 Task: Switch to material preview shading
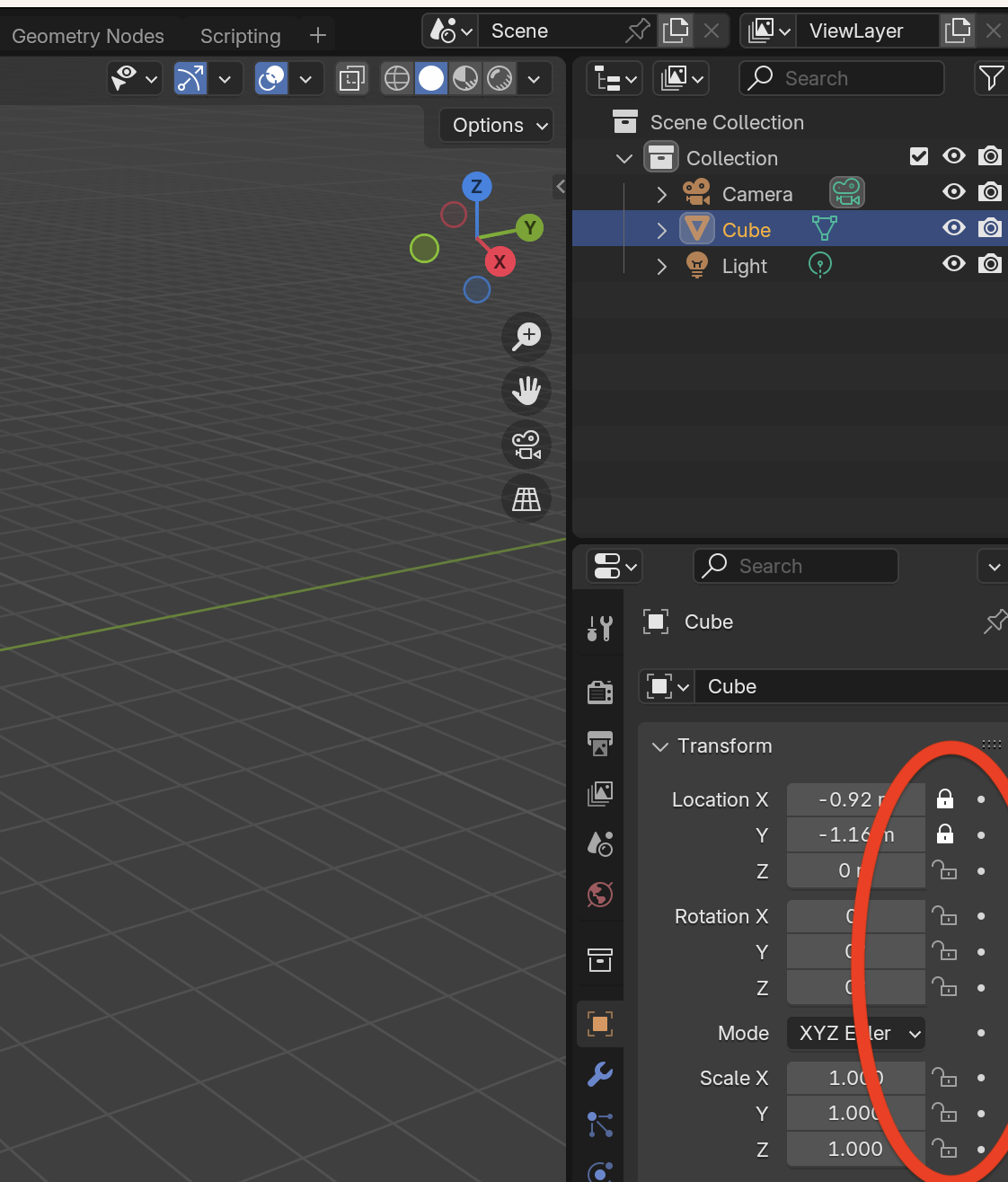465,79
